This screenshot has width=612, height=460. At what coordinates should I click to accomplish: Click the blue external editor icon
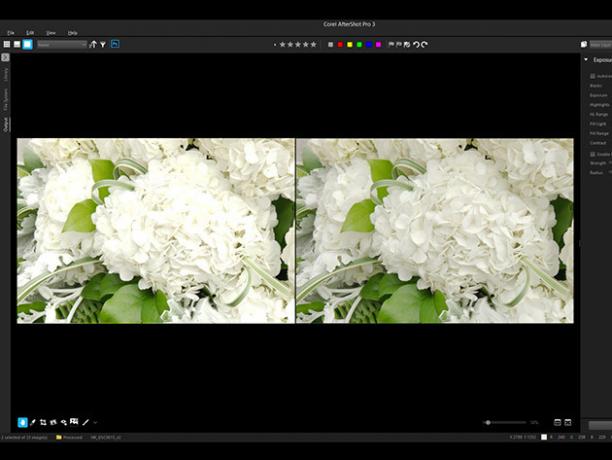click(115, 44)
